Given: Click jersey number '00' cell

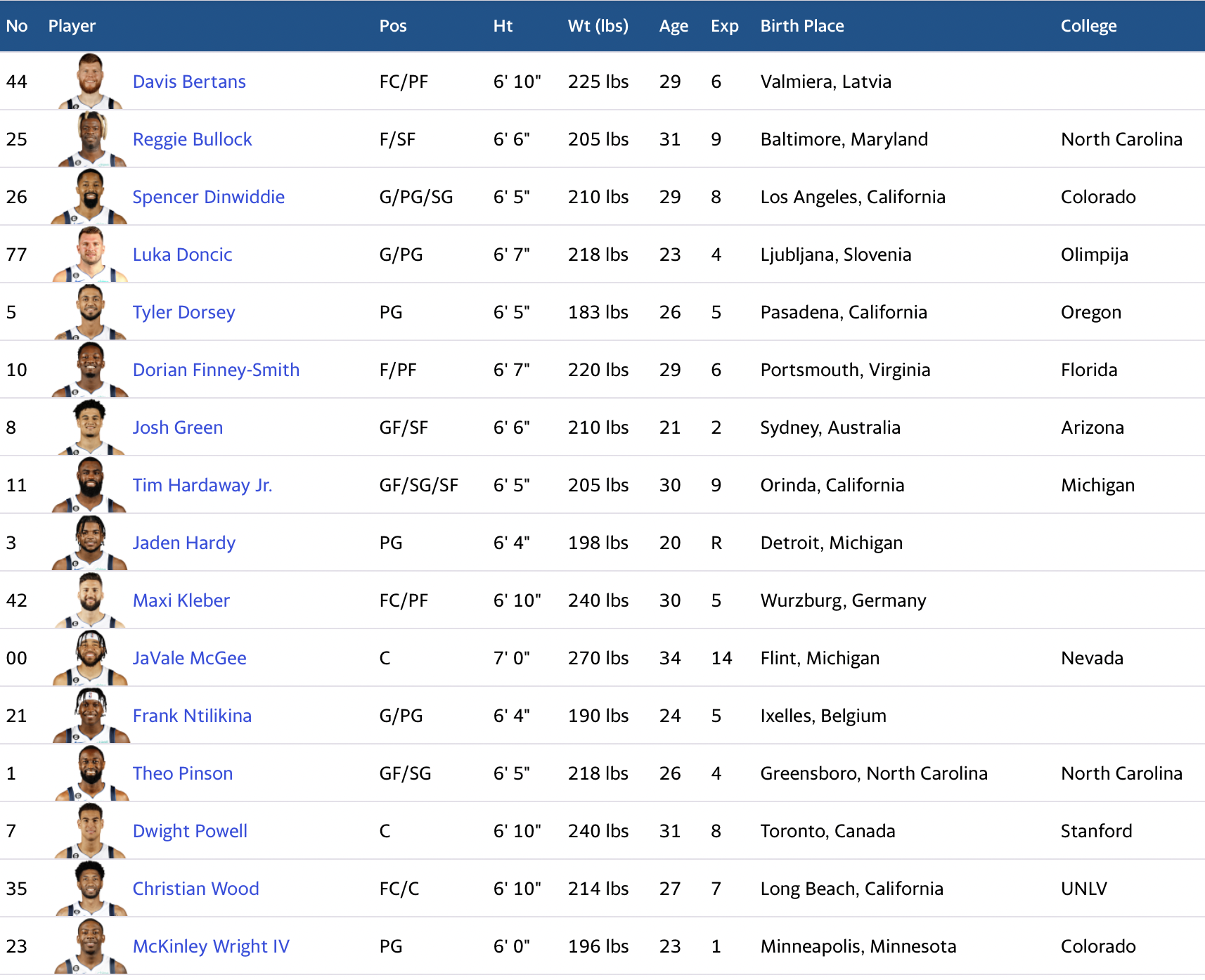Looking at the screenshot, I should [x=17, y=658].
